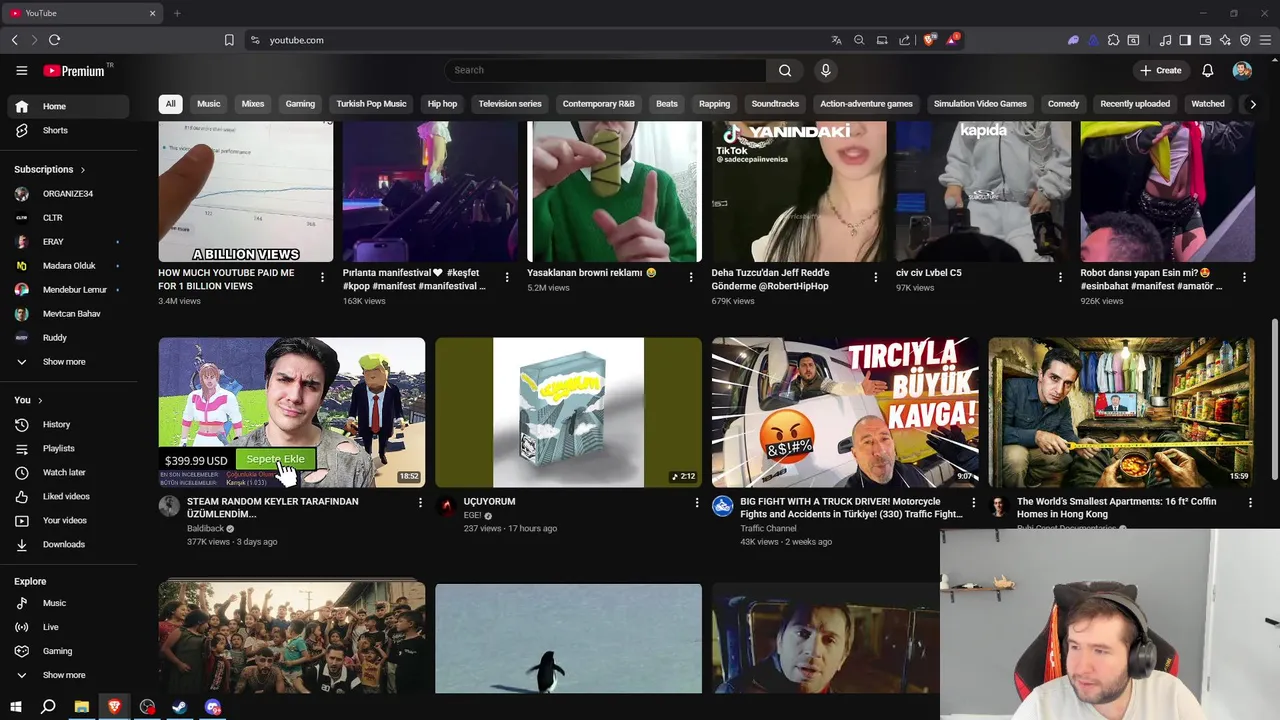Open Music under Explore
The width and height of the screenshot is (1280, 720).
68,603
